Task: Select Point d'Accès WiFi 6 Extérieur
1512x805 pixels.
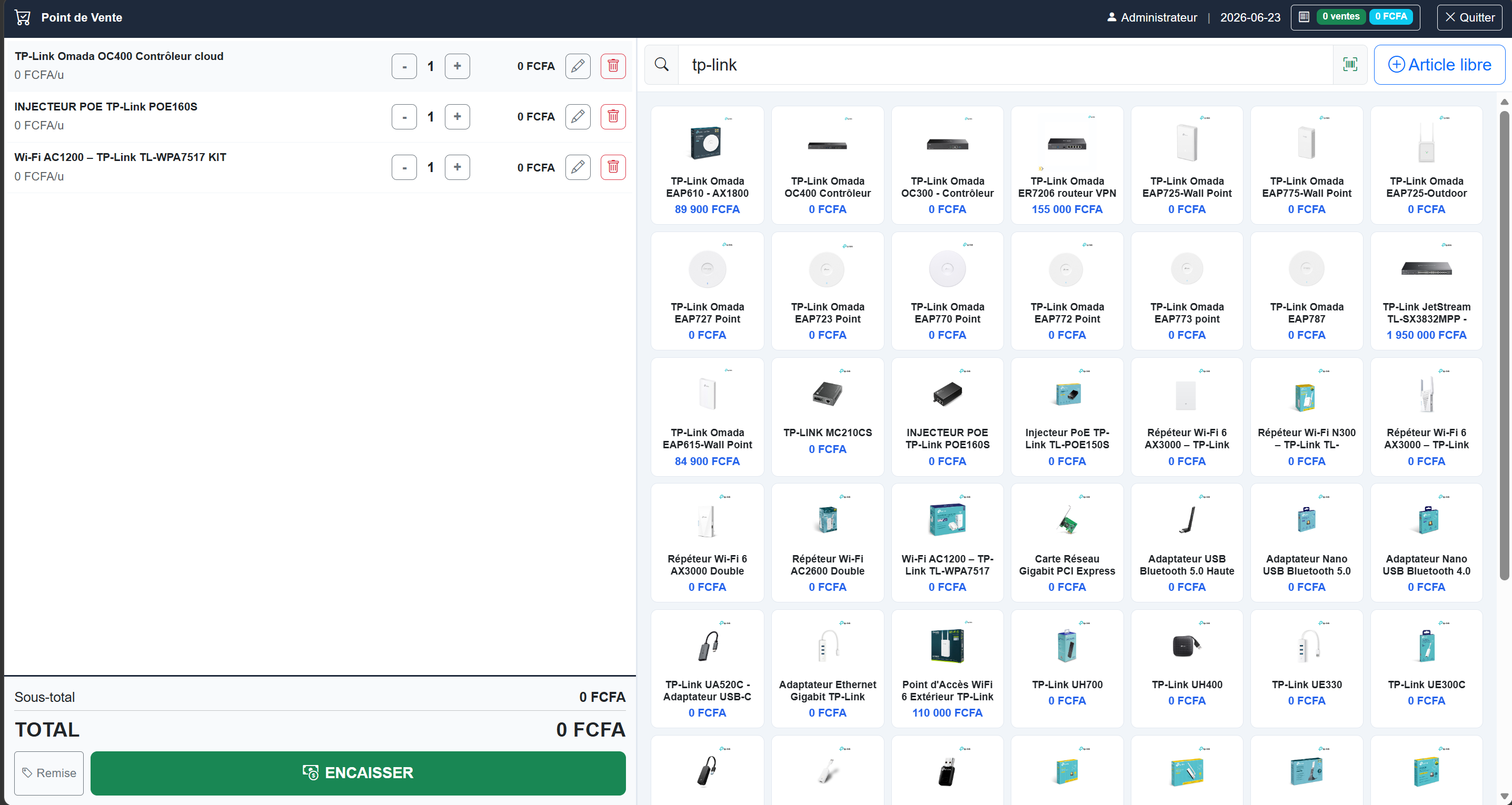Action: pyautogui.click(x=947, y=668)
